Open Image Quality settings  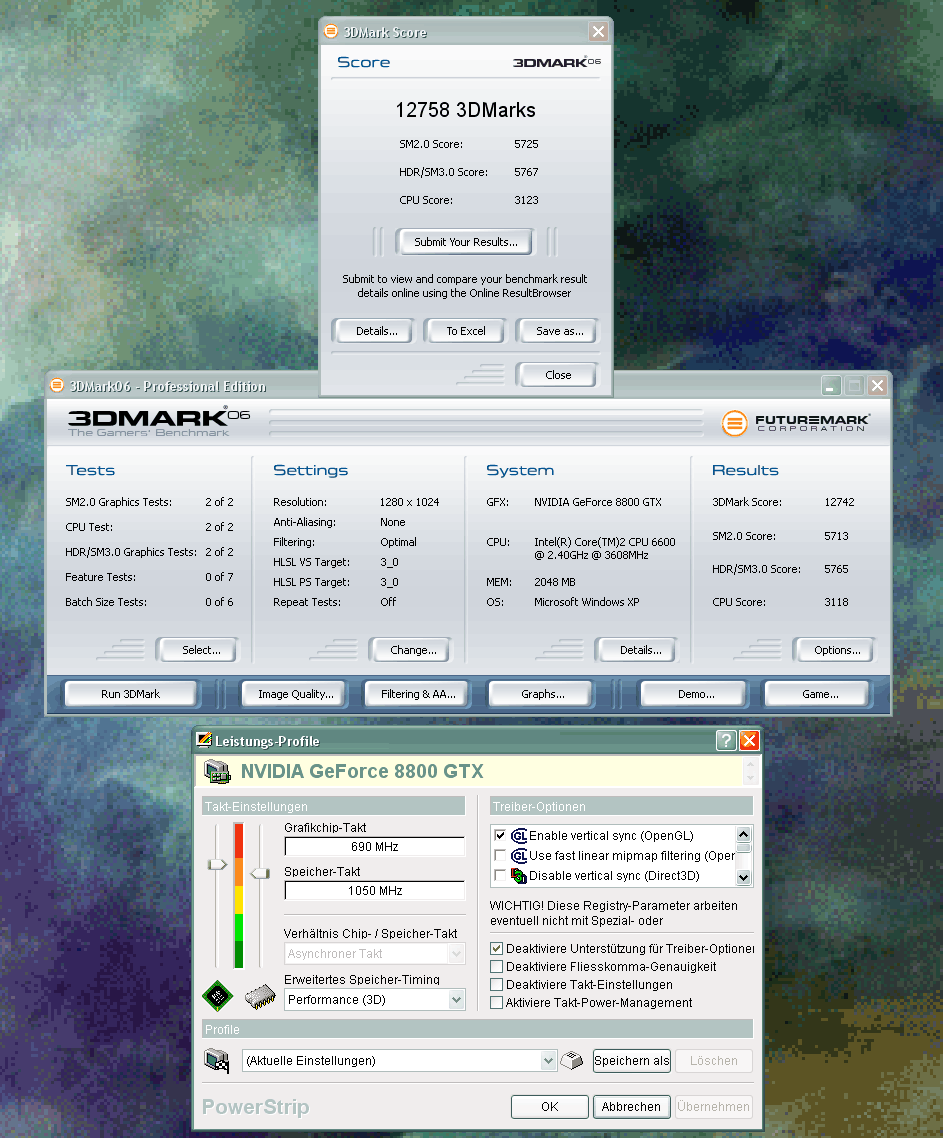tap(295, 694)
